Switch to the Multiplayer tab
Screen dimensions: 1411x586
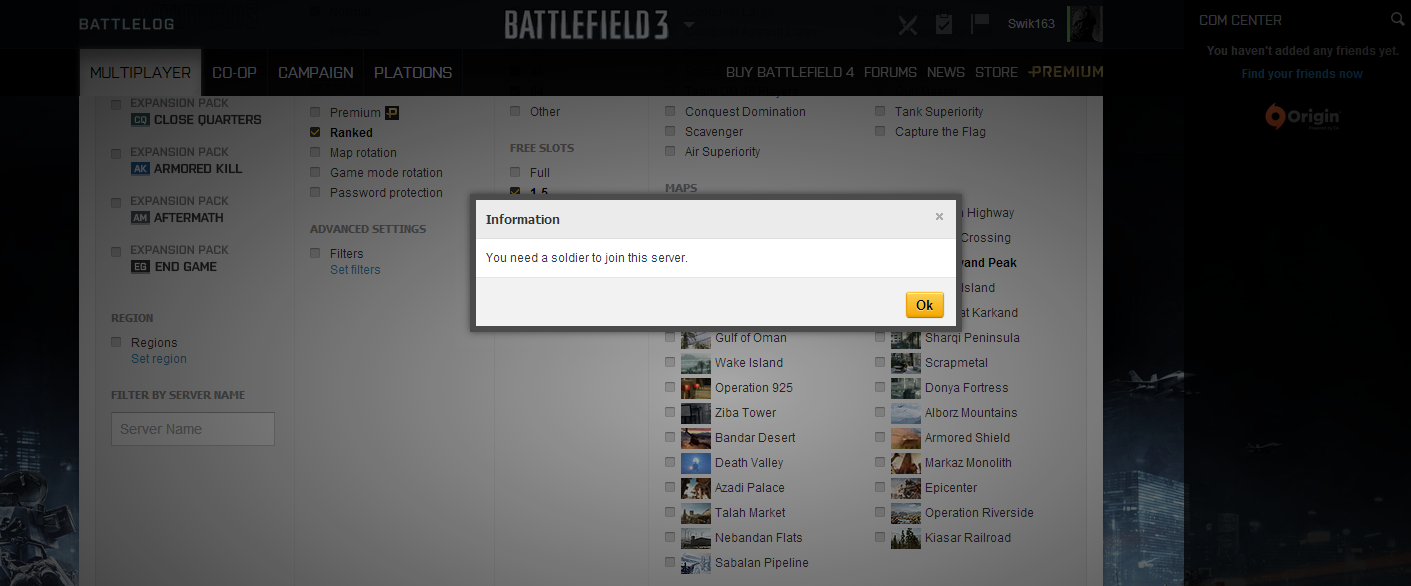point(141,73)
